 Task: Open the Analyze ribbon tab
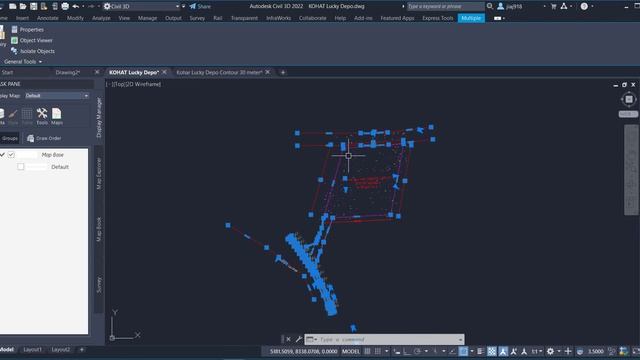coord(101,18)
